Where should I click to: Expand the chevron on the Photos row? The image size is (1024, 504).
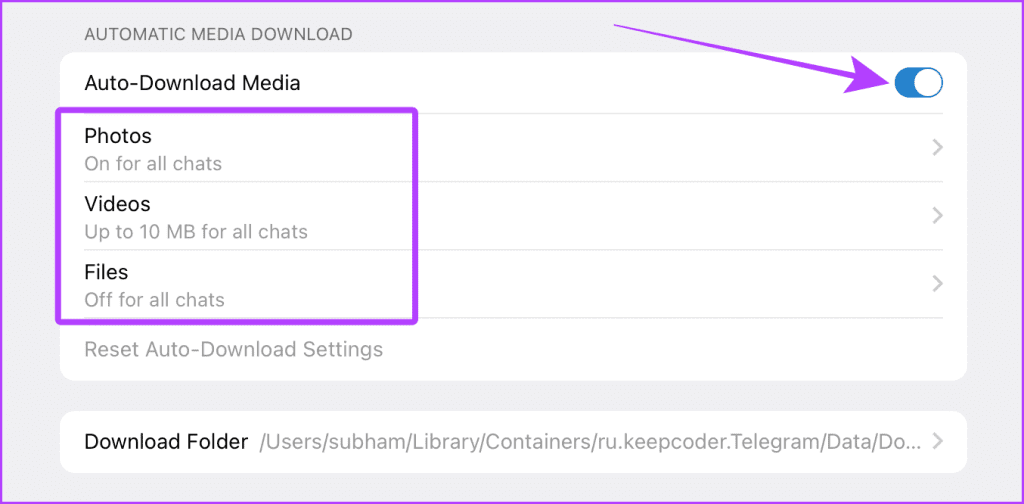[937, 148]
